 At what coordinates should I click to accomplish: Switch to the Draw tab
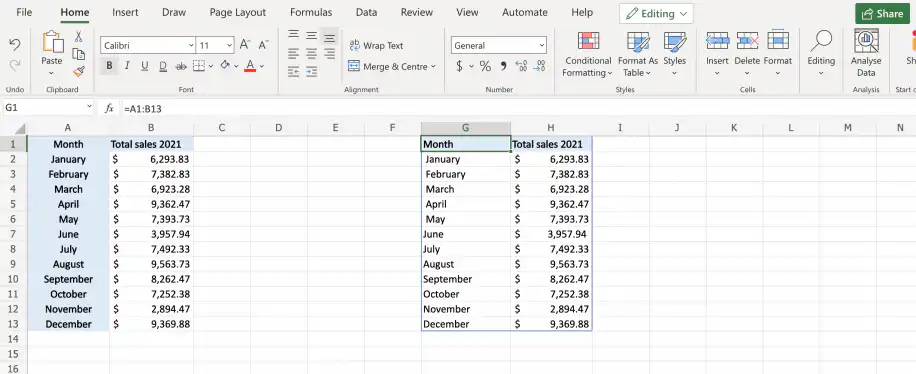(x=174, y=12)
